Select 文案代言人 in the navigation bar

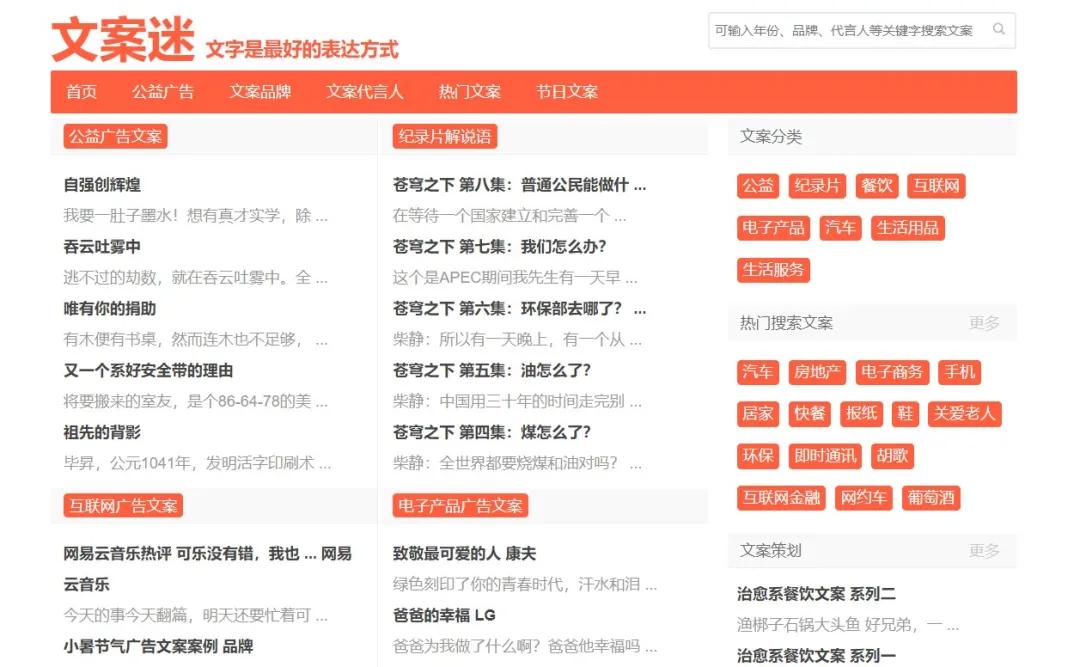click(x=364, y=91)
